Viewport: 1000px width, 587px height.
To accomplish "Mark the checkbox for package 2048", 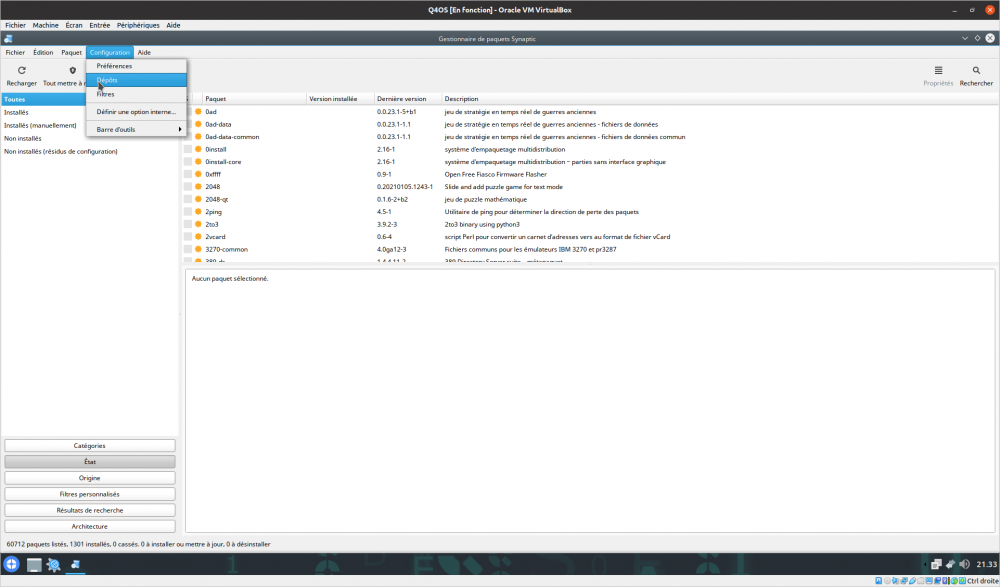I will pos(187,187).
